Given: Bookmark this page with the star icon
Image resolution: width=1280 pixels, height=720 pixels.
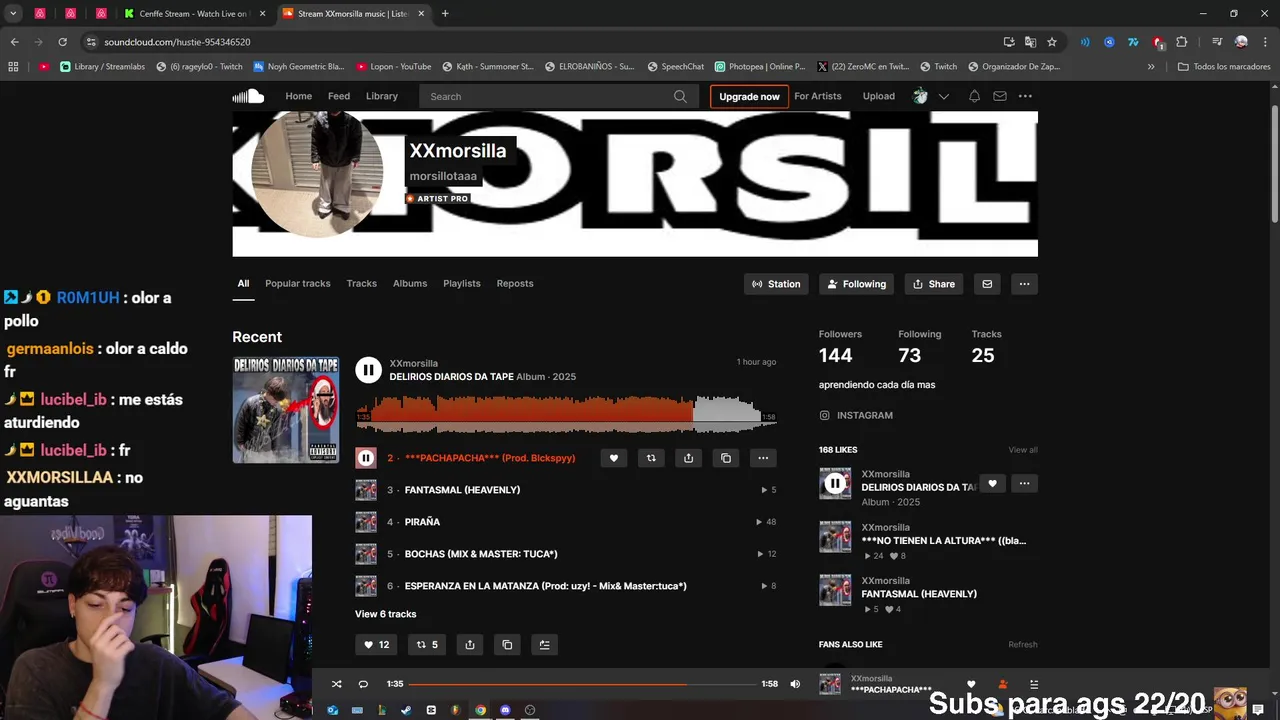Looking at the screenshot, I should pyautogui.click(x=1052, y=42).
